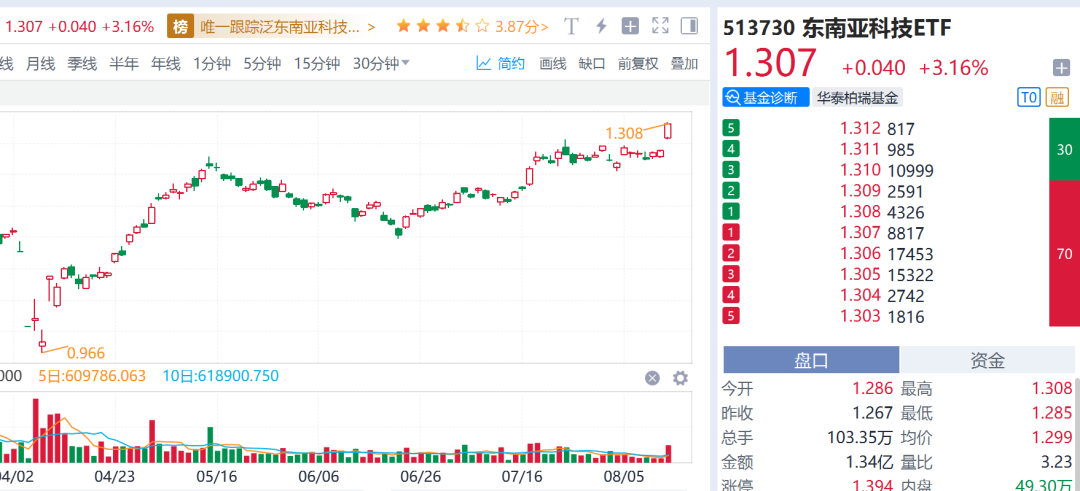Screen dimensions: 1080x491
Task: Click the 量比 3.23 value
Action: coord(1057,461)
